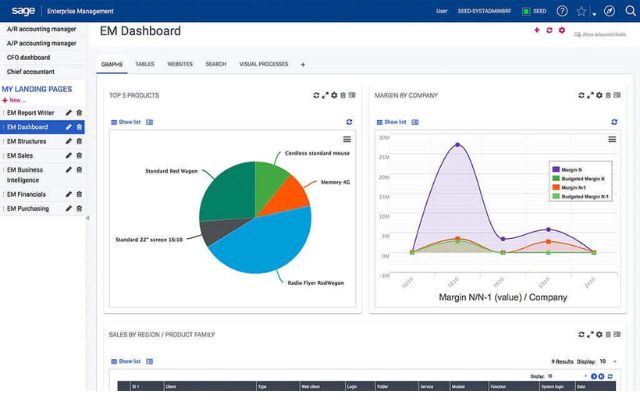This screenshot has width=640, height=400.
Task: Click Show list in Margin by Company
Action: 391,122
